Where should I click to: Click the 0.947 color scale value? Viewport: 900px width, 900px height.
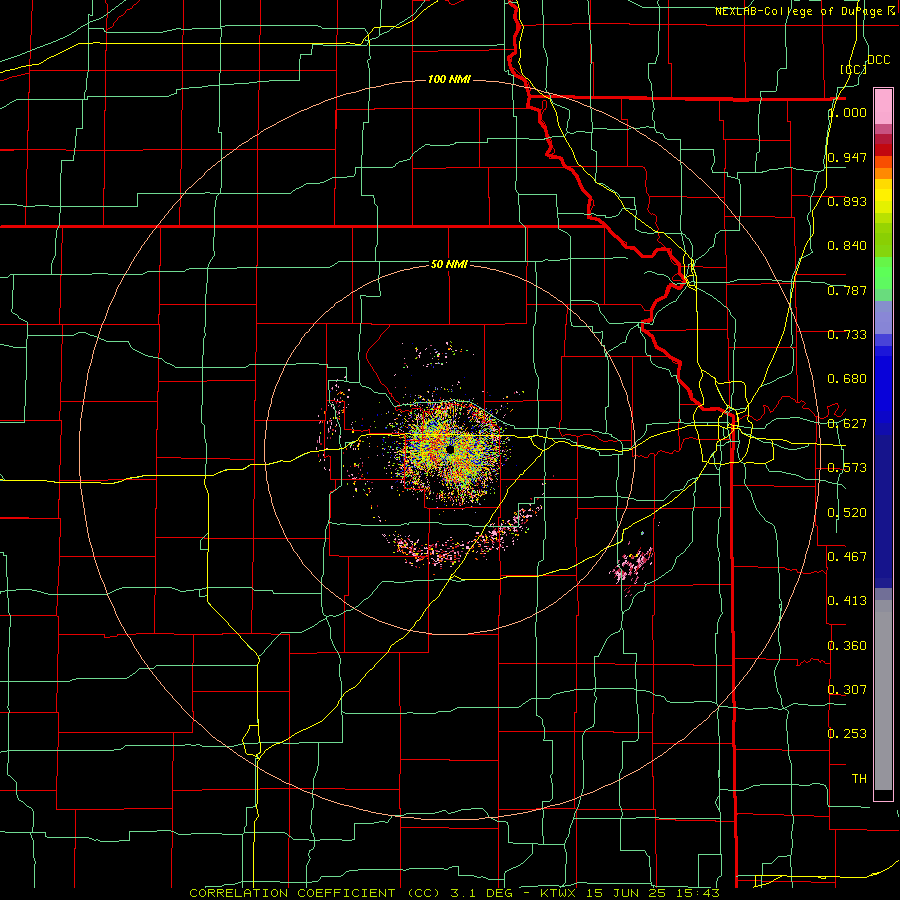[x=847, y=157]
